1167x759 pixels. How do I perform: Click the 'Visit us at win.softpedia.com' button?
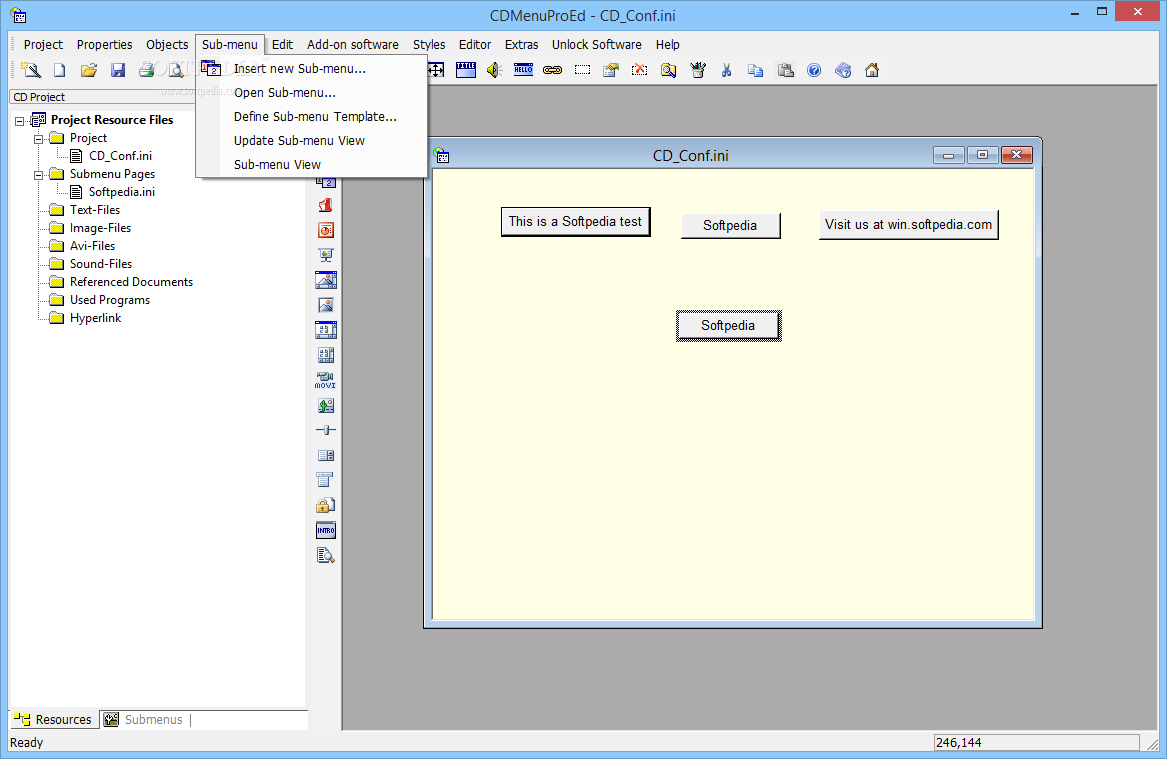point(908,225)
